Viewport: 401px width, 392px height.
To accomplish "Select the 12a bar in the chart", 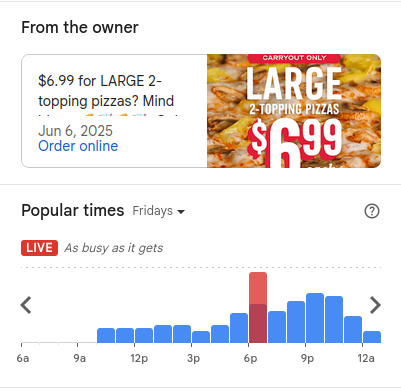I will 372,337.
